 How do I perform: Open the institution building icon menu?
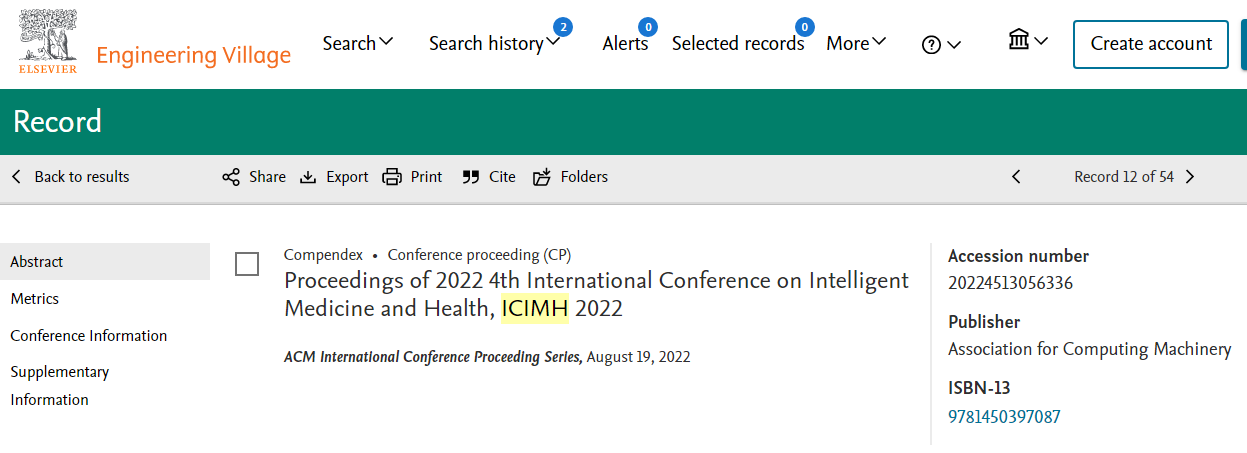point(1028,41)
